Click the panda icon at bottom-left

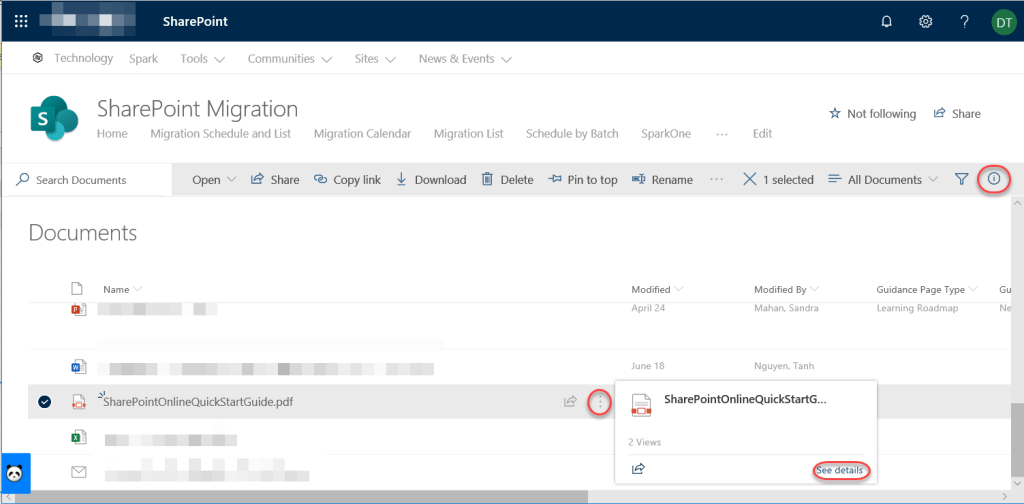click(x=15, y=472)
